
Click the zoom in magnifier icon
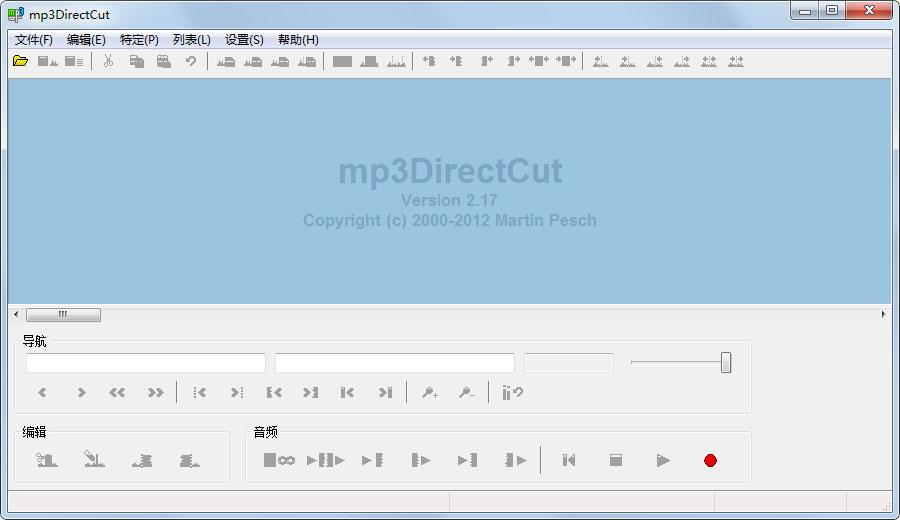coord(430,393)
